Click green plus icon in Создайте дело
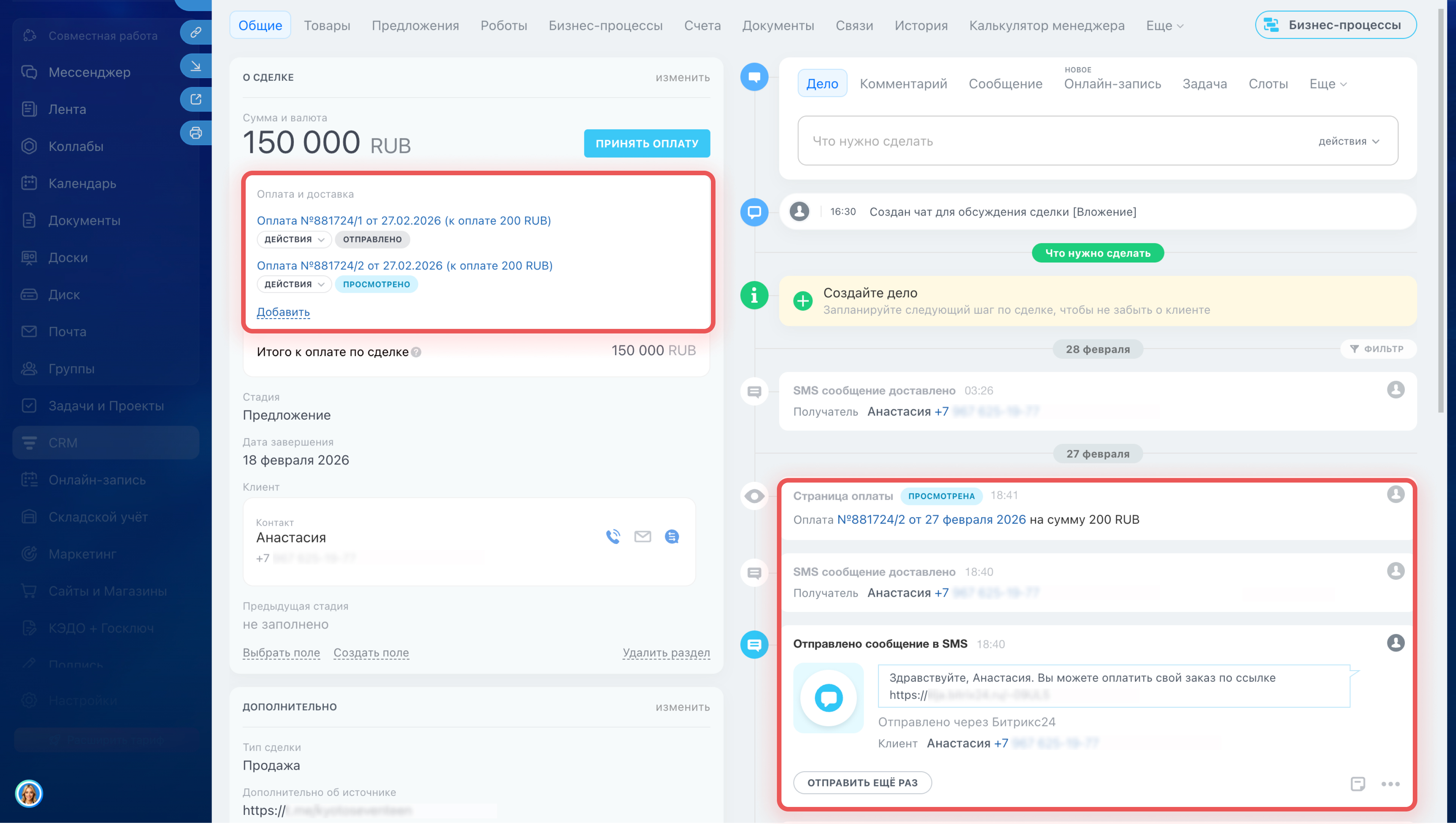Screen dimensions: 1456x824 tap(802, 300)
